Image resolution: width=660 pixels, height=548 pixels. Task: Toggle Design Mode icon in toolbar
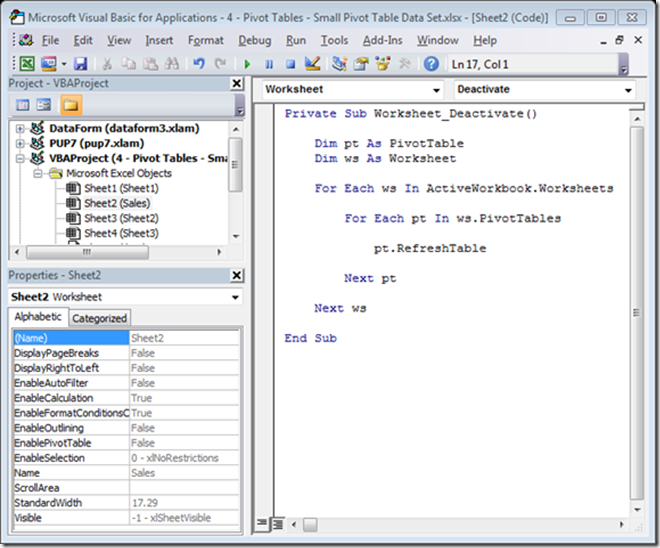(312, 63)
